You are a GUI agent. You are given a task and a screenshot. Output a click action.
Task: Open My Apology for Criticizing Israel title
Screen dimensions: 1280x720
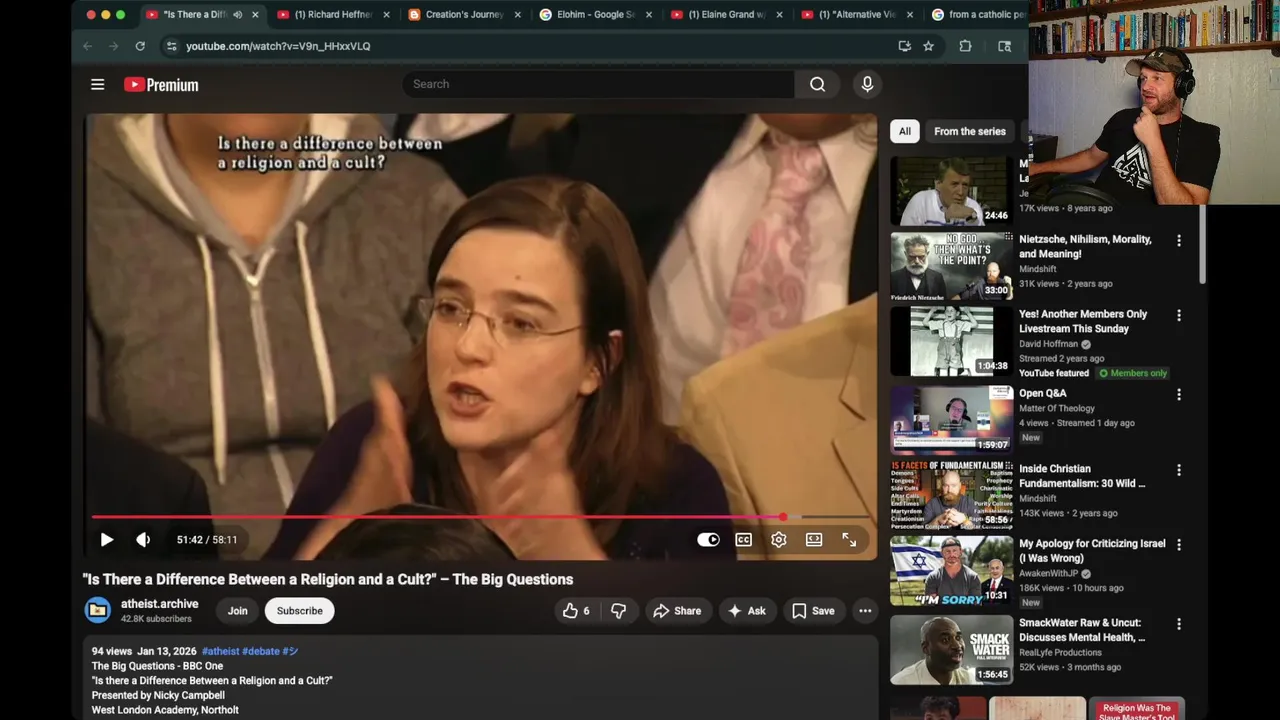tap(1092, 551)
